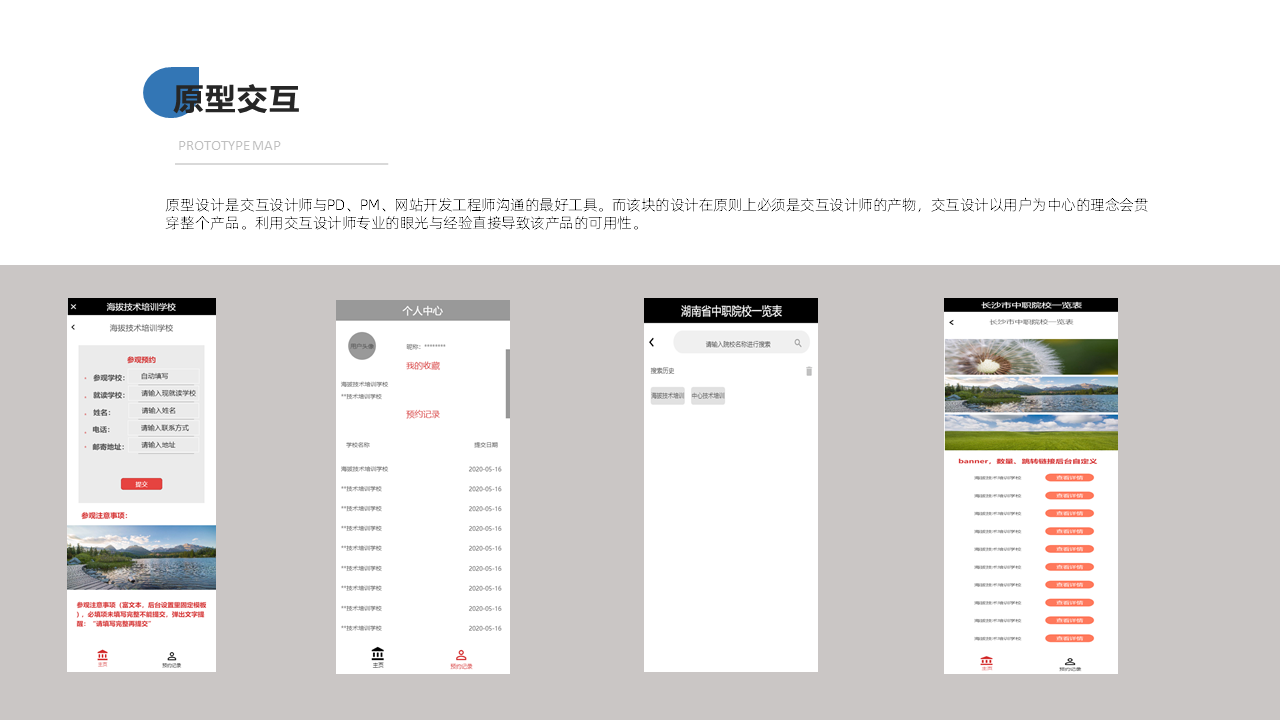Delete search history with trash icon
Image resolution: width=1280 pixels, height=720 pixels.
coord(809,371)
